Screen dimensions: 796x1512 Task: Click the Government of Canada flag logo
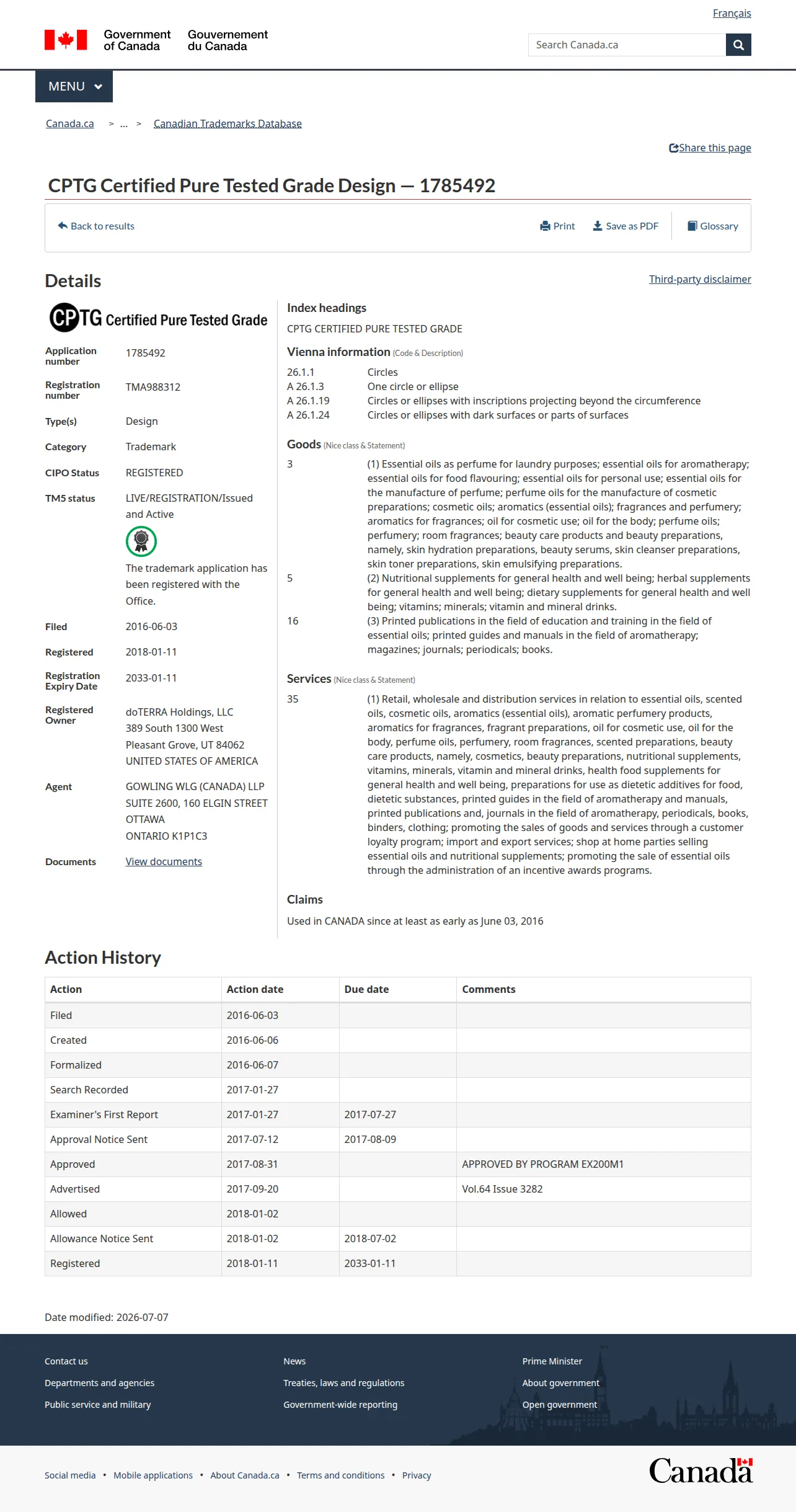pos(66,40)
